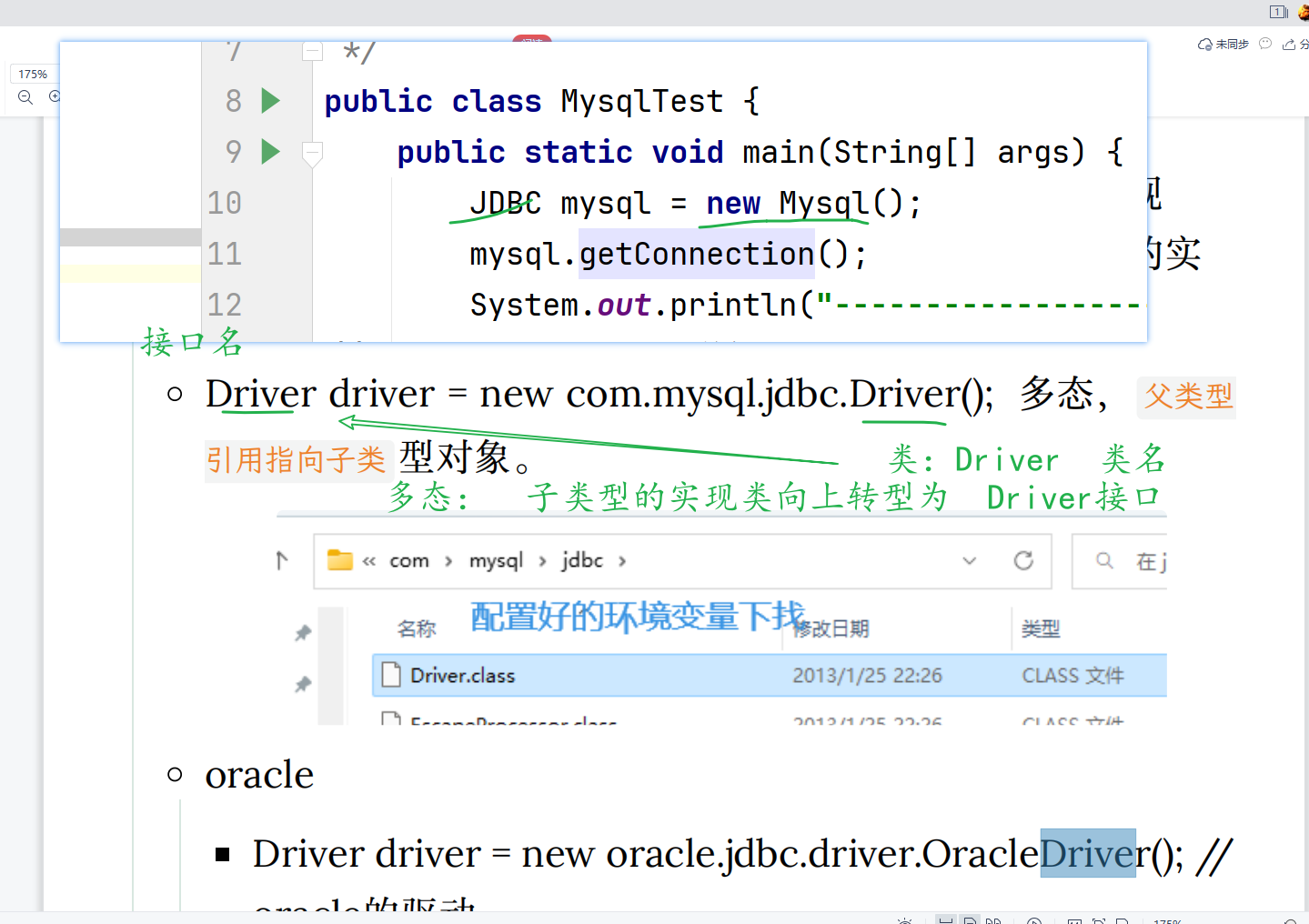Click the search magnifier in explorer screenshot
The image size is (1309, 924).
(x=1104, y=560)
